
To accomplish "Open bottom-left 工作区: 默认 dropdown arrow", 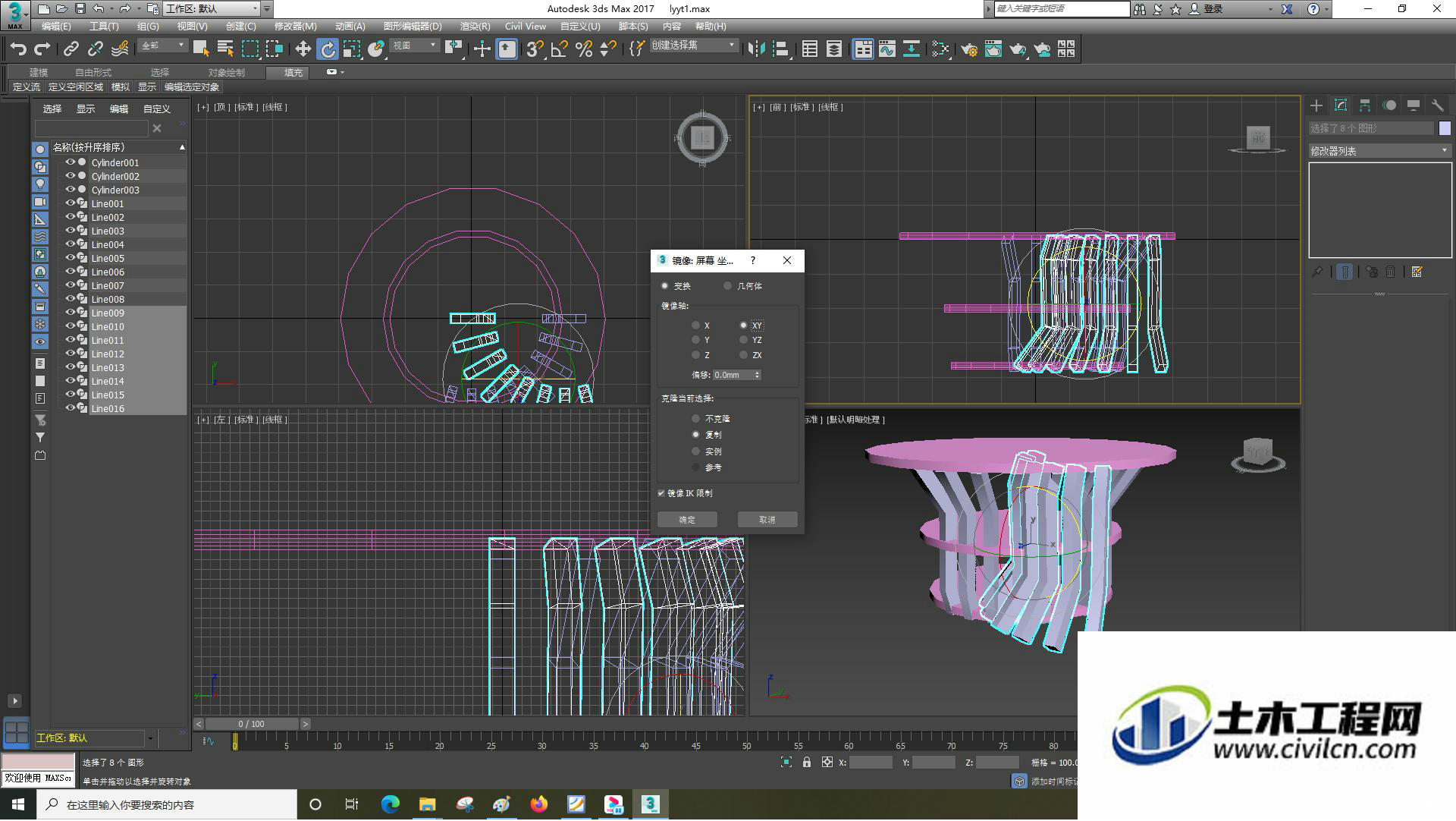I will click(150, 738).
